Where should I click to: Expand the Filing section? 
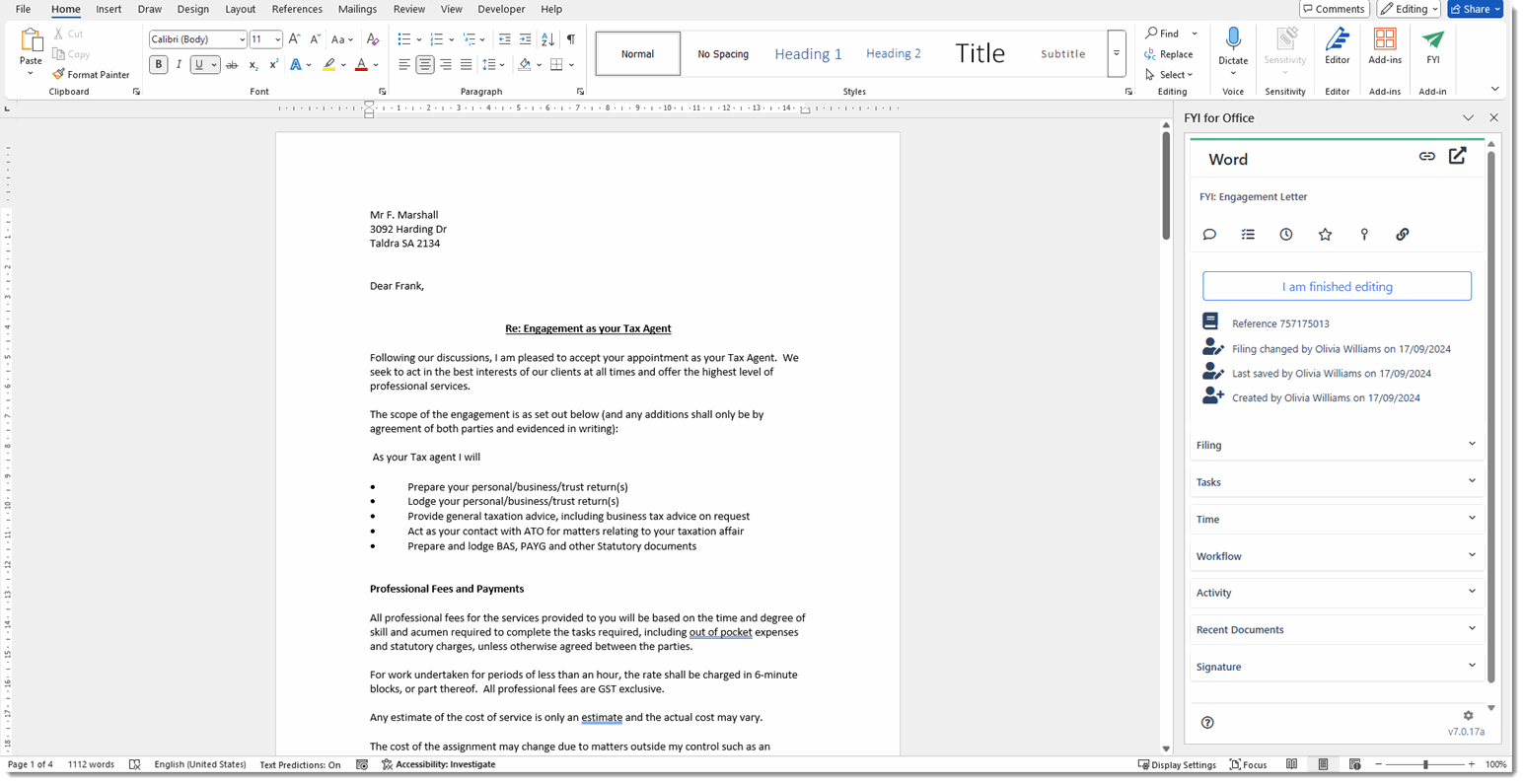(x=1336, y=445)
